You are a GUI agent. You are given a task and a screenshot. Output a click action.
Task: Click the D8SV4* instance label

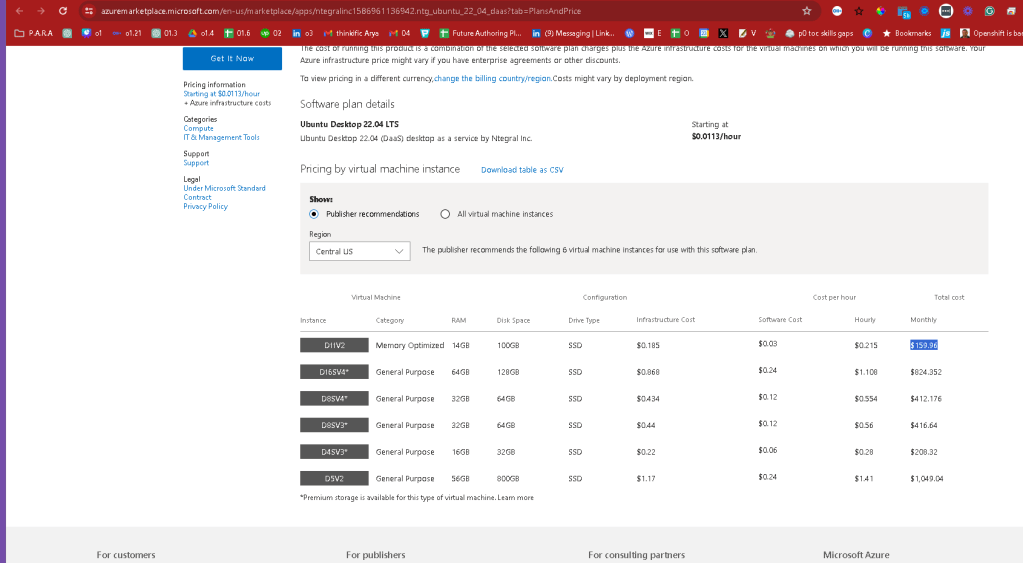click(x=334, y=399)
